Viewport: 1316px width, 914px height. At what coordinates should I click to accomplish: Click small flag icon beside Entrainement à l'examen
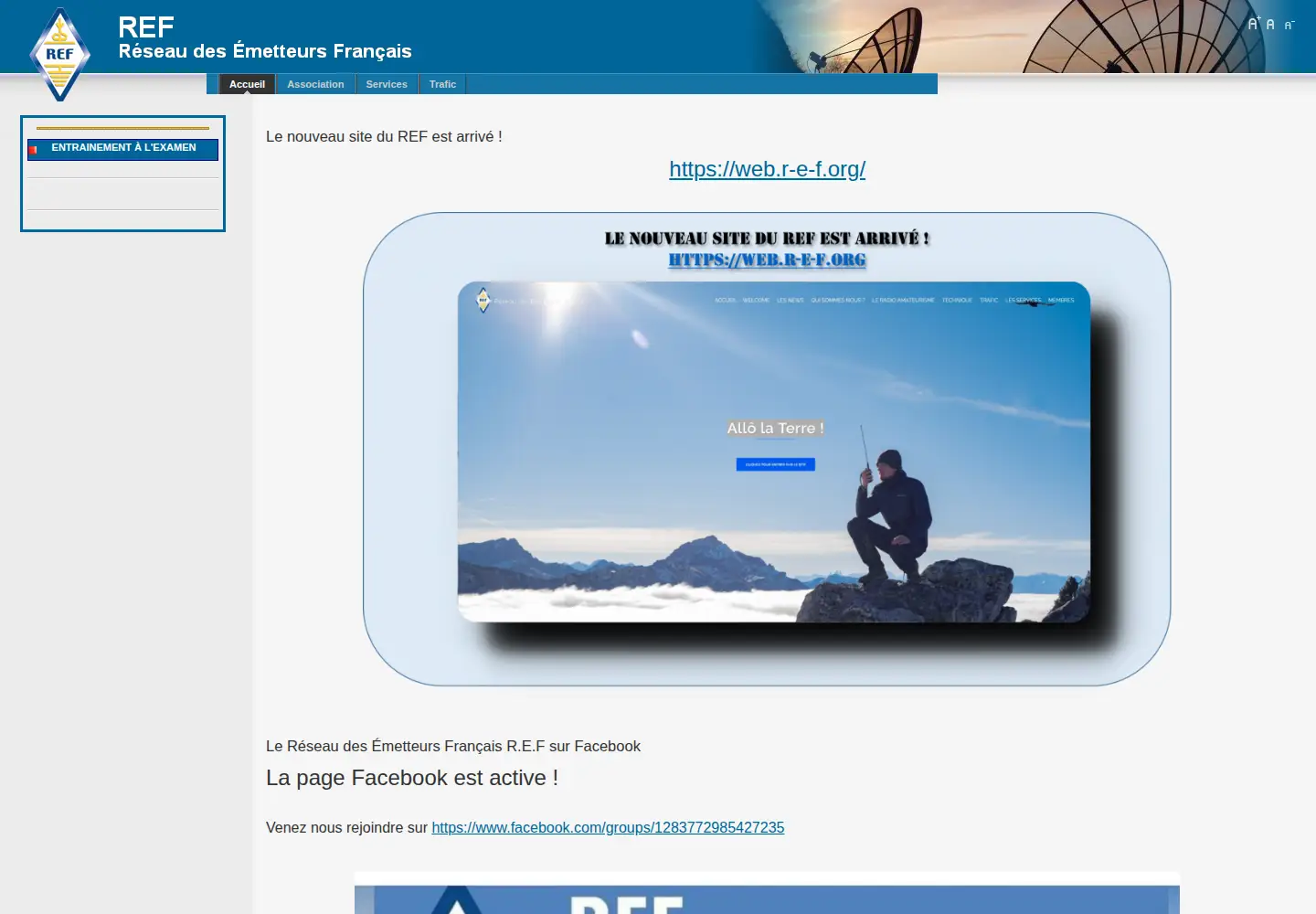33,150
